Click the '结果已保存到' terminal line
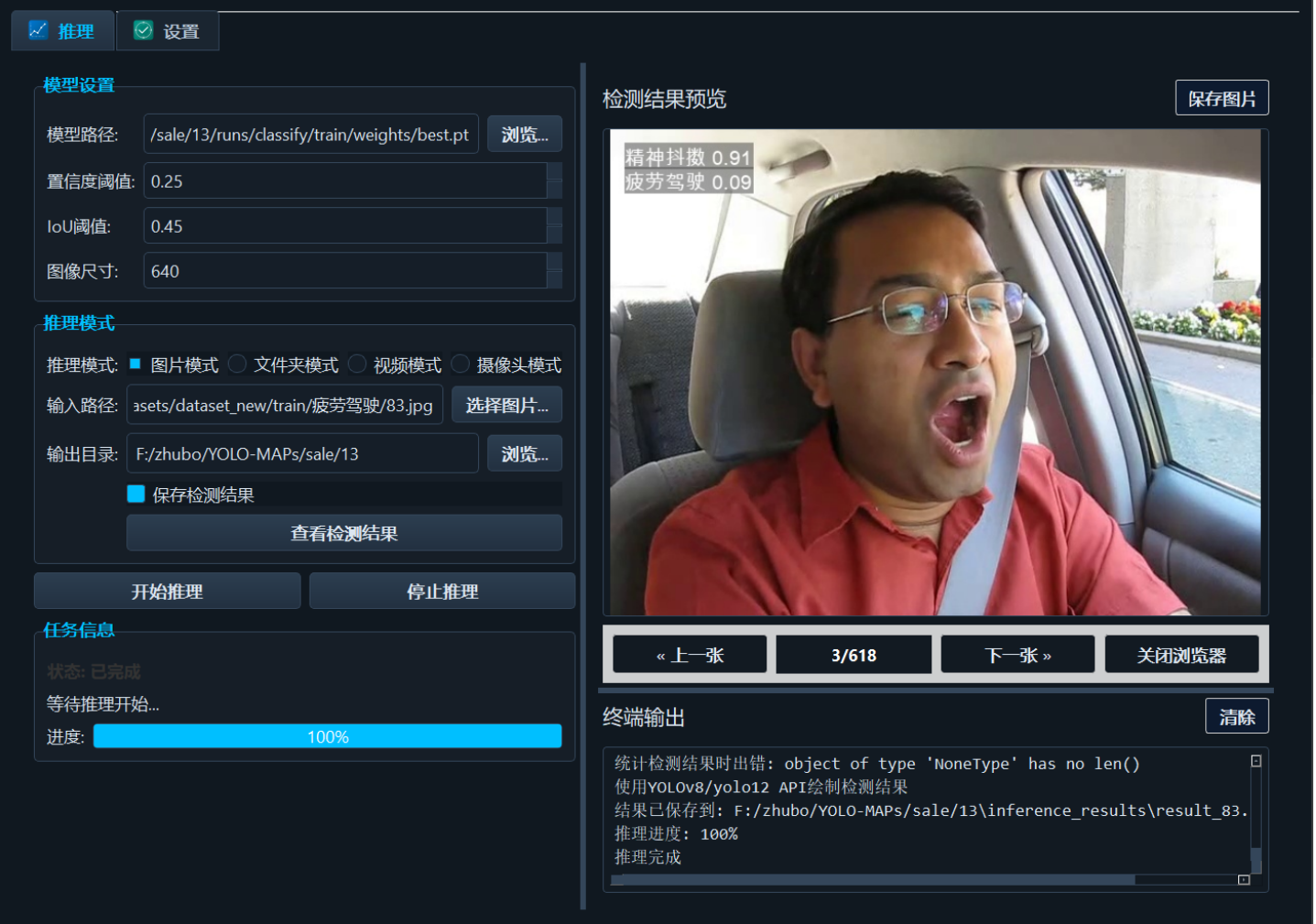This screenshot has height=924, width=1316. tap(931, 810)
